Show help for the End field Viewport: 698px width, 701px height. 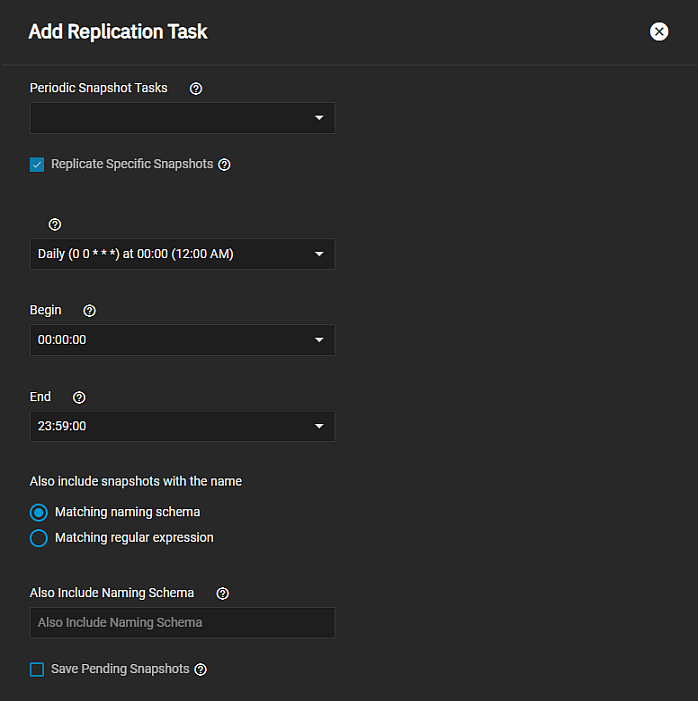pyautogui.click(x=80, y=397)
